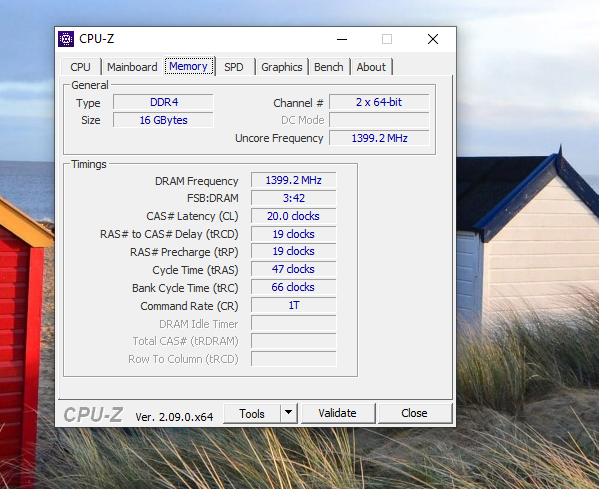Switch to the Graphics tab
599x489 pixels.
point(282,67)
